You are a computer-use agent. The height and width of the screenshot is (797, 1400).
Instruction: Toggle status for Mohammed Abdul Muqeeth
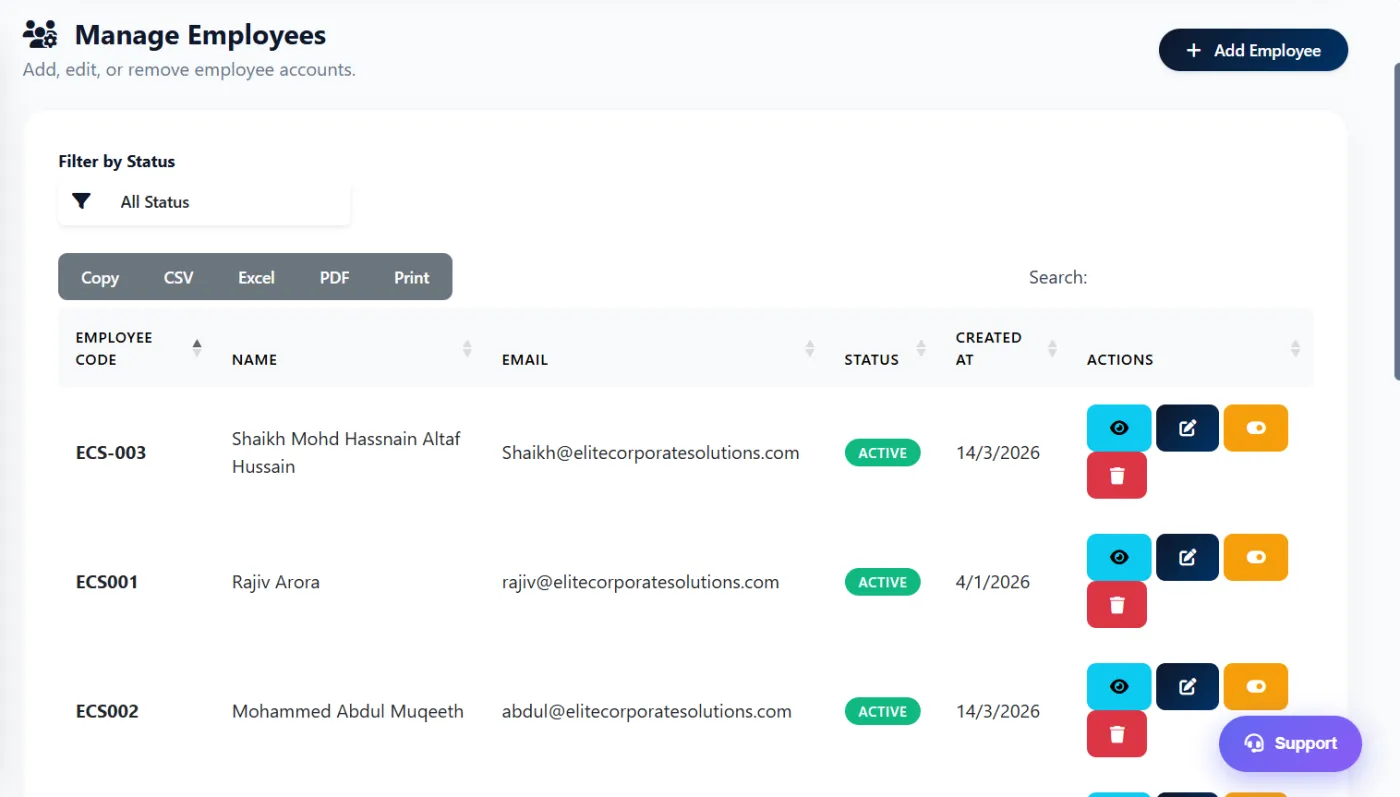click(x=1256, y=686)
